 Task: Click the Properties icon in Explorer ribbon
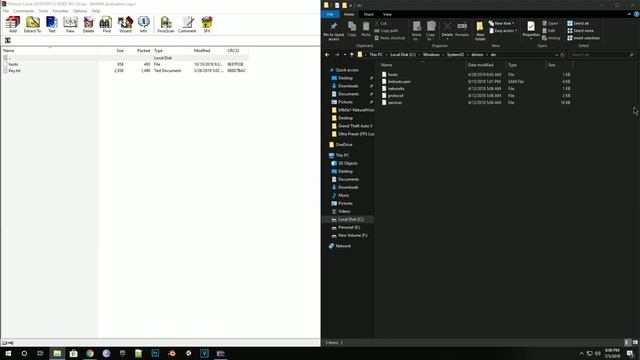[531, 29]
